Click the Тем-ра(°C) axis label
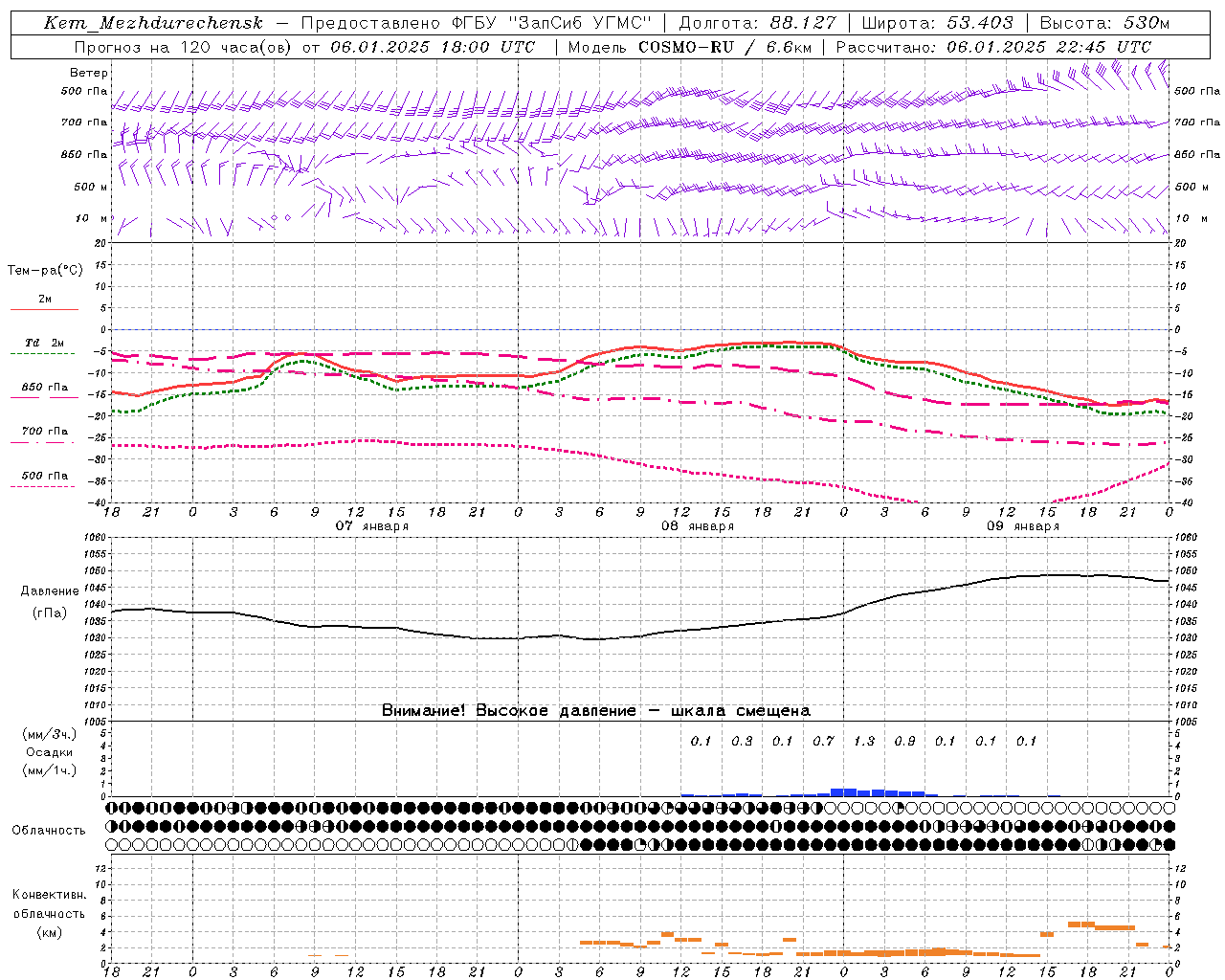The image size is (1225, 980). (x=45, y=271)
